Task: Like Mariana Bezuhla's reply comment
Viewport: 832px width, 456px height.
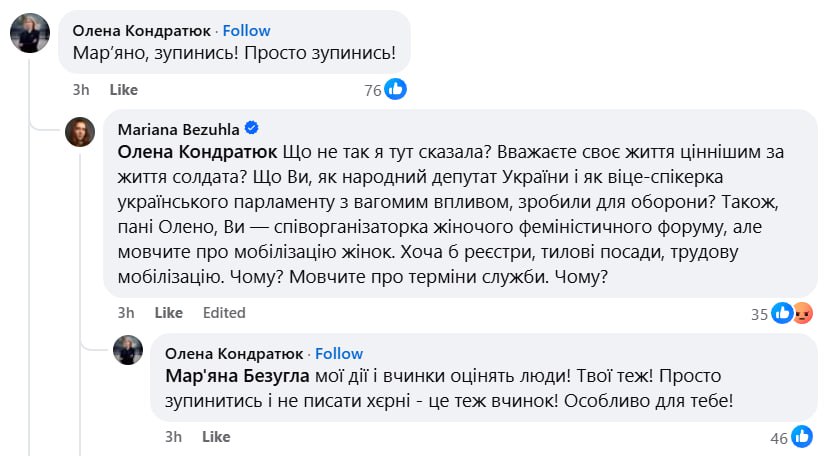Action: pos(168,313)
